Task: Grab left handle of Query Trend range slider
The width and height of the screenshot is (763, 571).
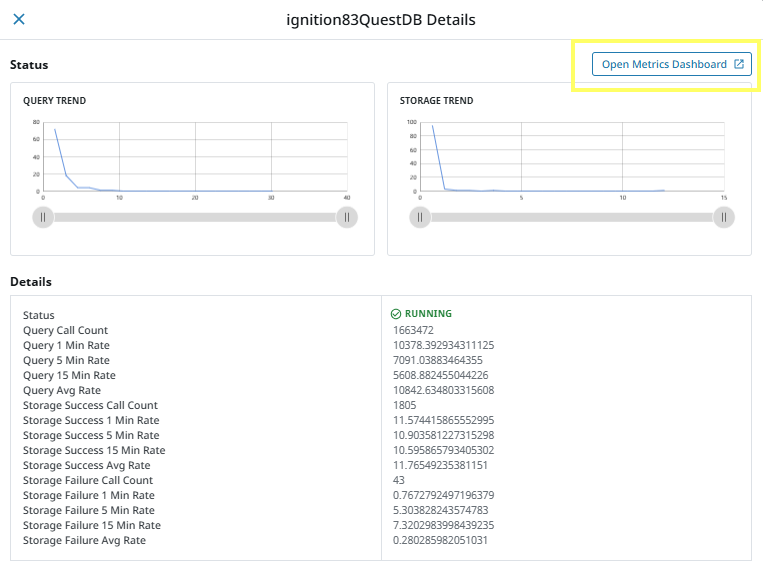Action: [43, 217]
